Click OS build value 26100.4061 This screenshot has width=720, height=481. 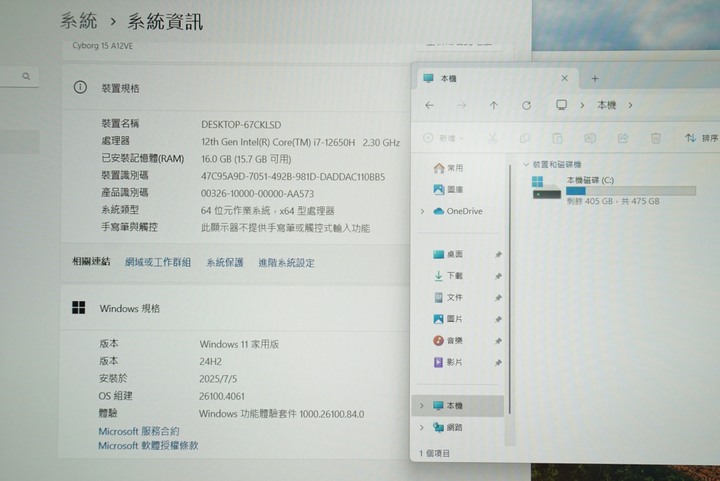click(222, 396)
